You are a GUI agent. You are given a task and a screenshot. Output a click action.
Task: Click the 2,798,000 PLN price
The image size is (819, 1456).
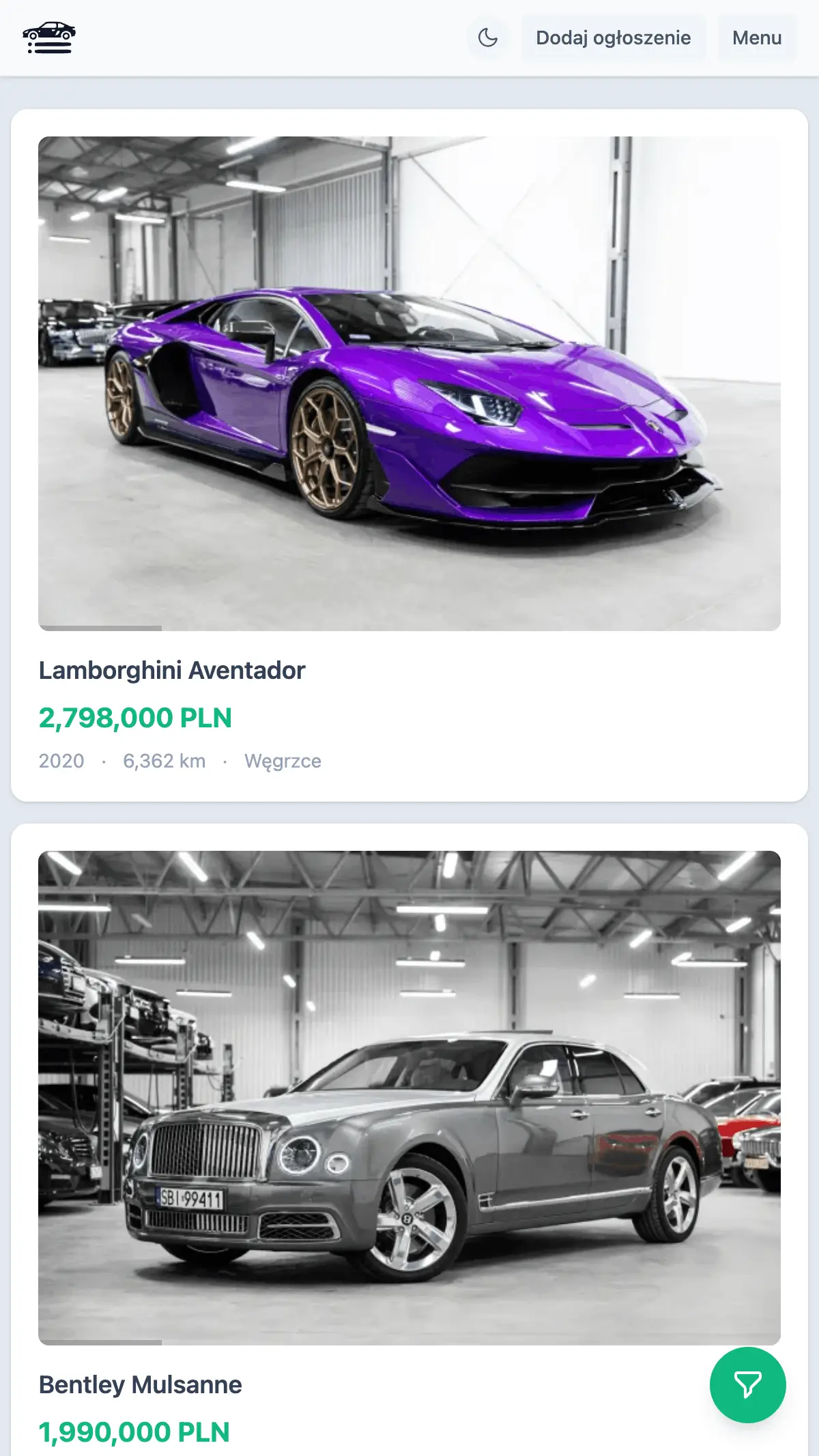tap(135, 718)
